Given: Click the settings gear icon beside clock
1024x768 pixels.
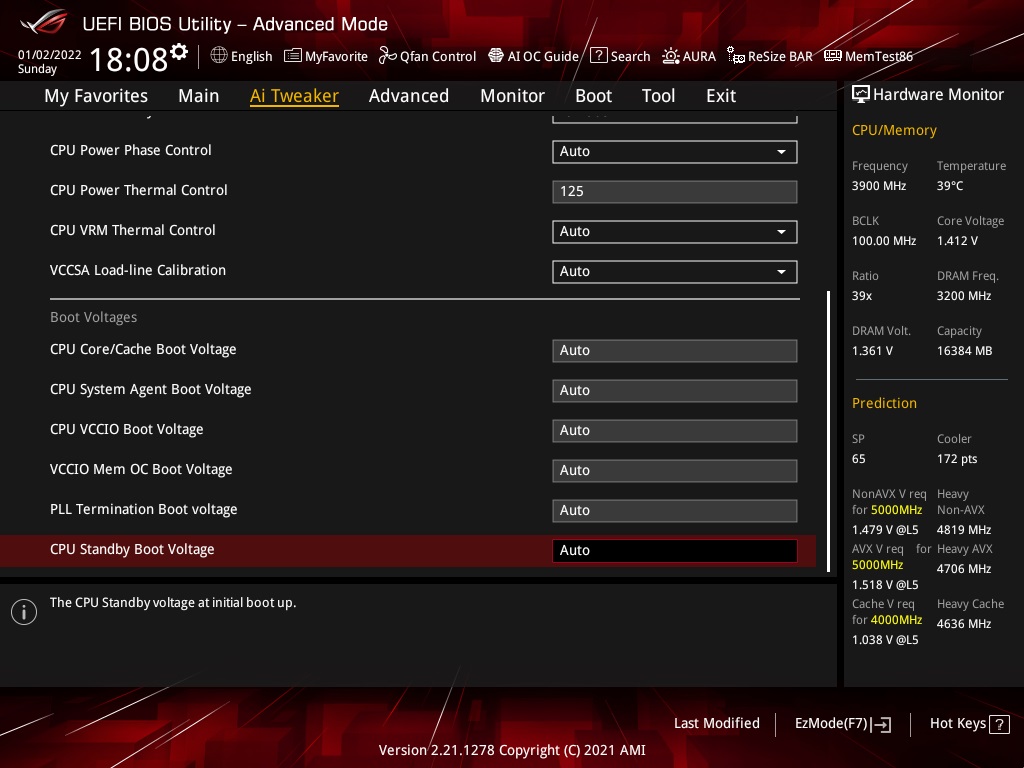Looking at the screenshot, I should [x=179, y=51].
